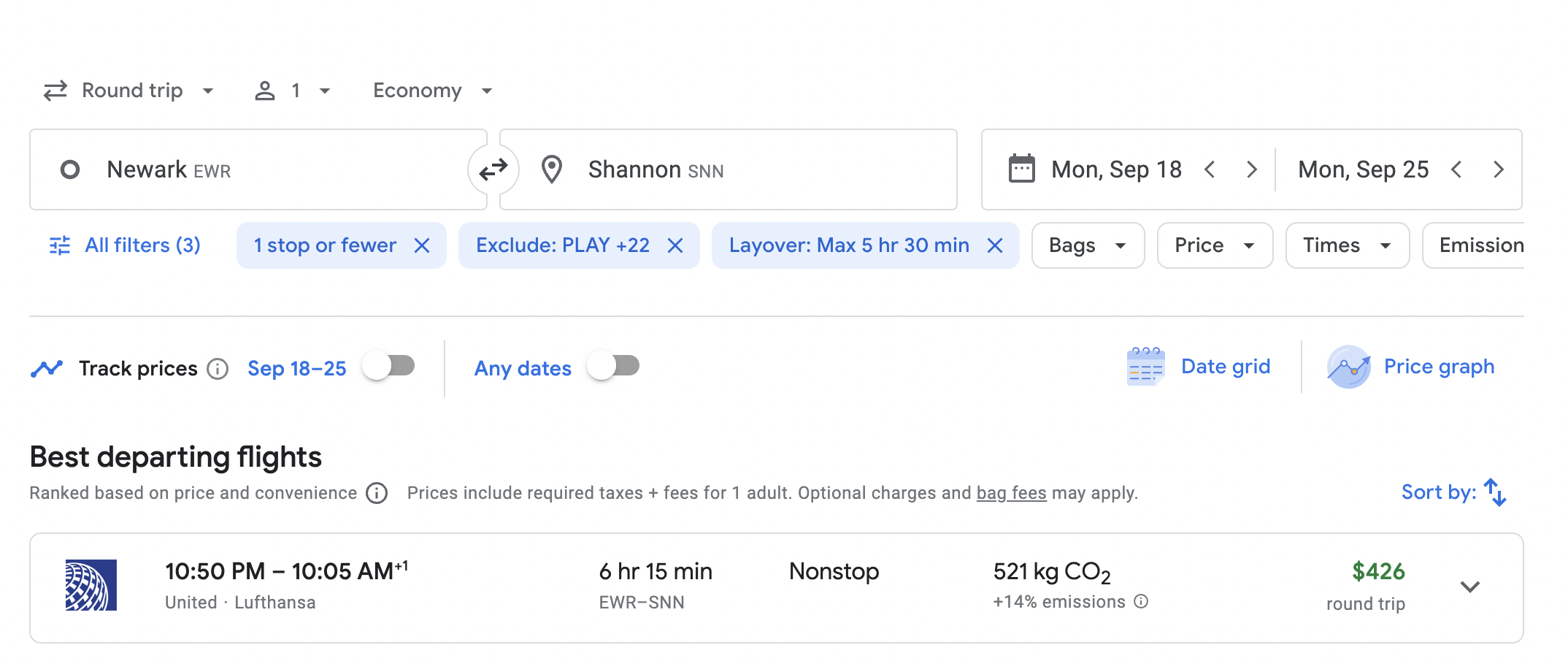Open the passenger count menu
Viewport: 1568px width, 672px height.
[x=293, y=90]
